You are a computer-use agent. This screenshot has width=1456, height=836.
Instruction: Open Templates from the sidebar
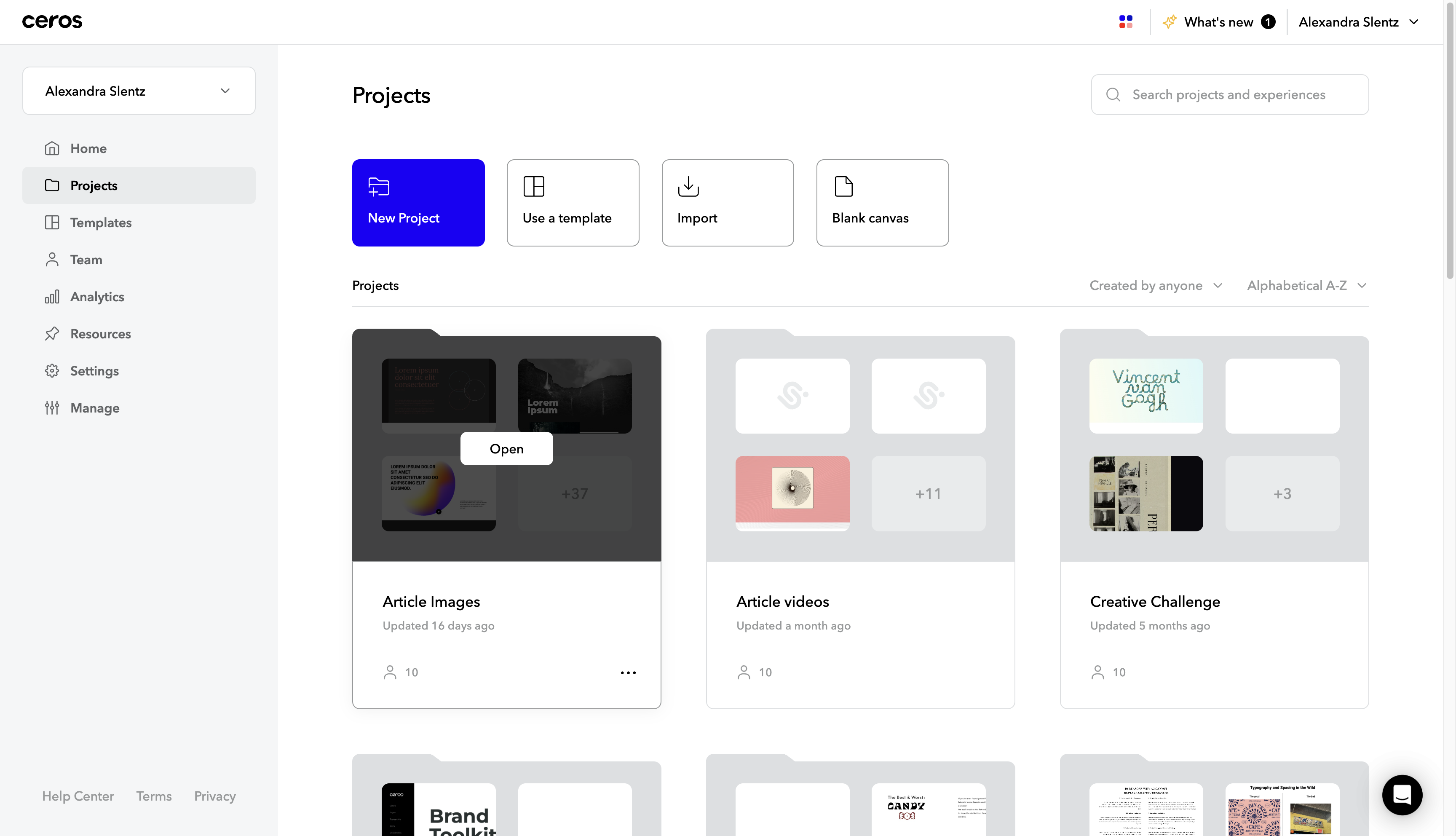[139, 222]
